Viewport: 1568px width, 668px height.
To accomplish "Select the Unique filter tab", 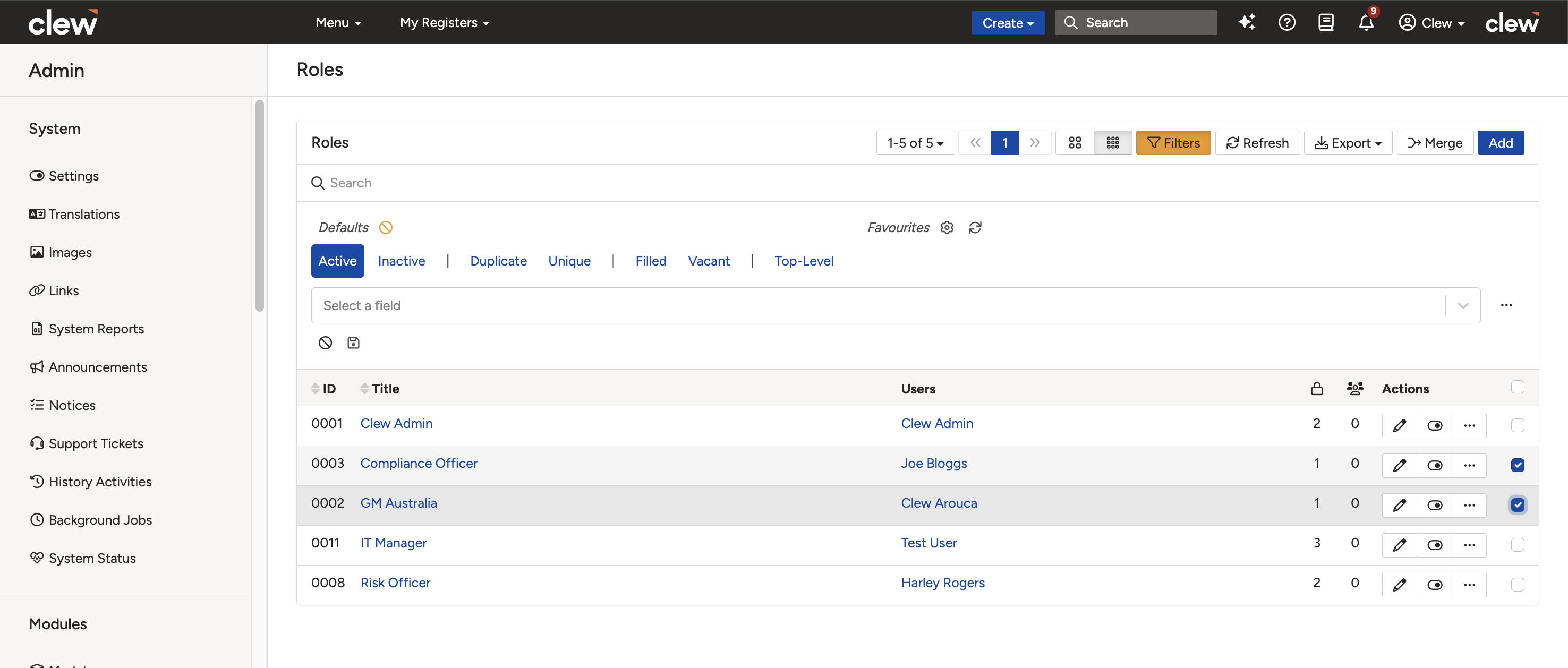I will [x=569, y=261].
